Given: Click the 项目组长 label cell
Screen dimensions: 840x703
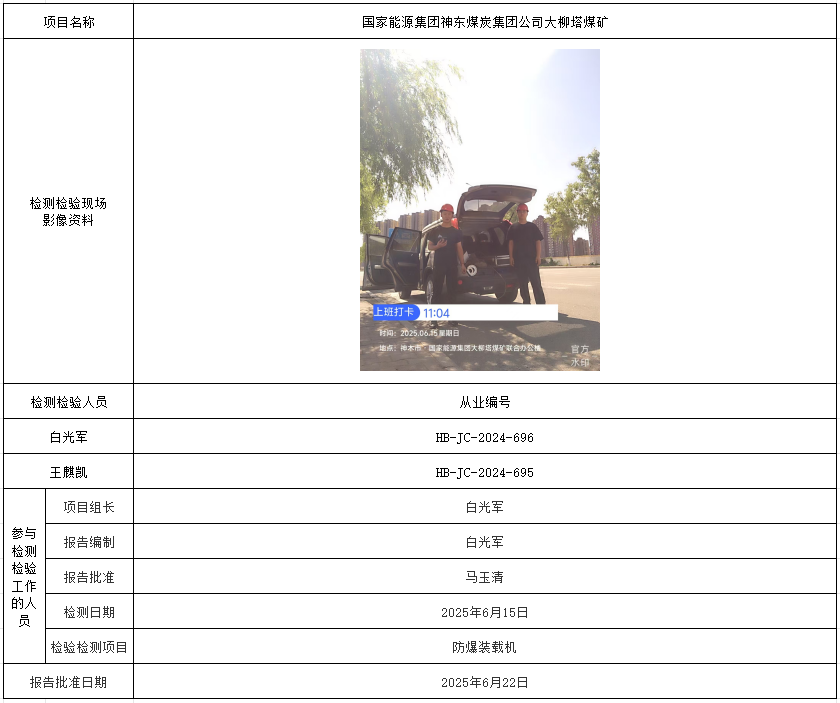Looking at the screenshot, I should coord(89,507).
